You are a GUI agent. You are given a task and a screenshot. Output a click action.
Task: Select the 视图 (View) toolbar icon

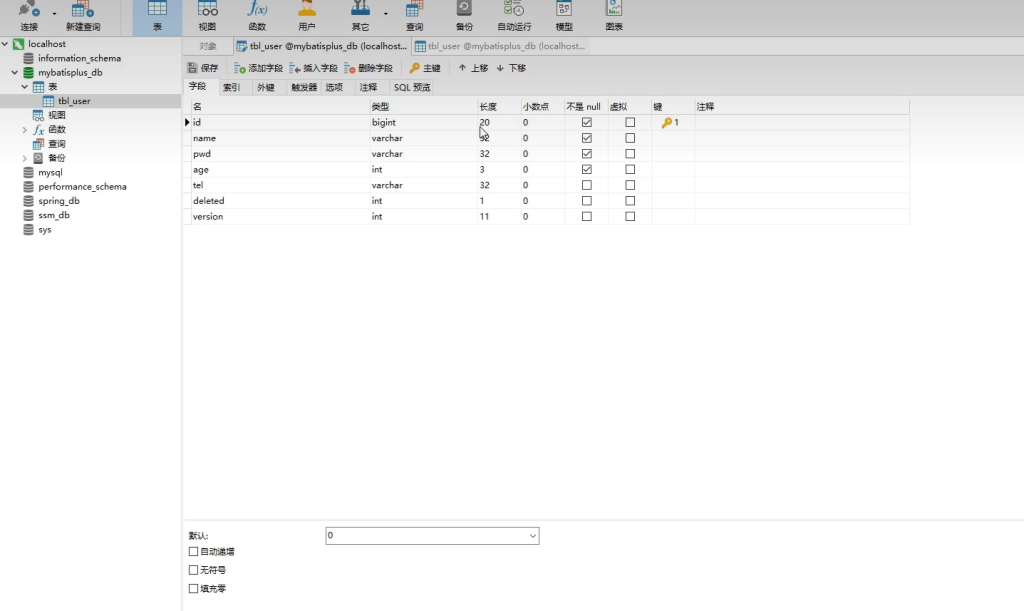pyautogui.click(x=207, y=14)
